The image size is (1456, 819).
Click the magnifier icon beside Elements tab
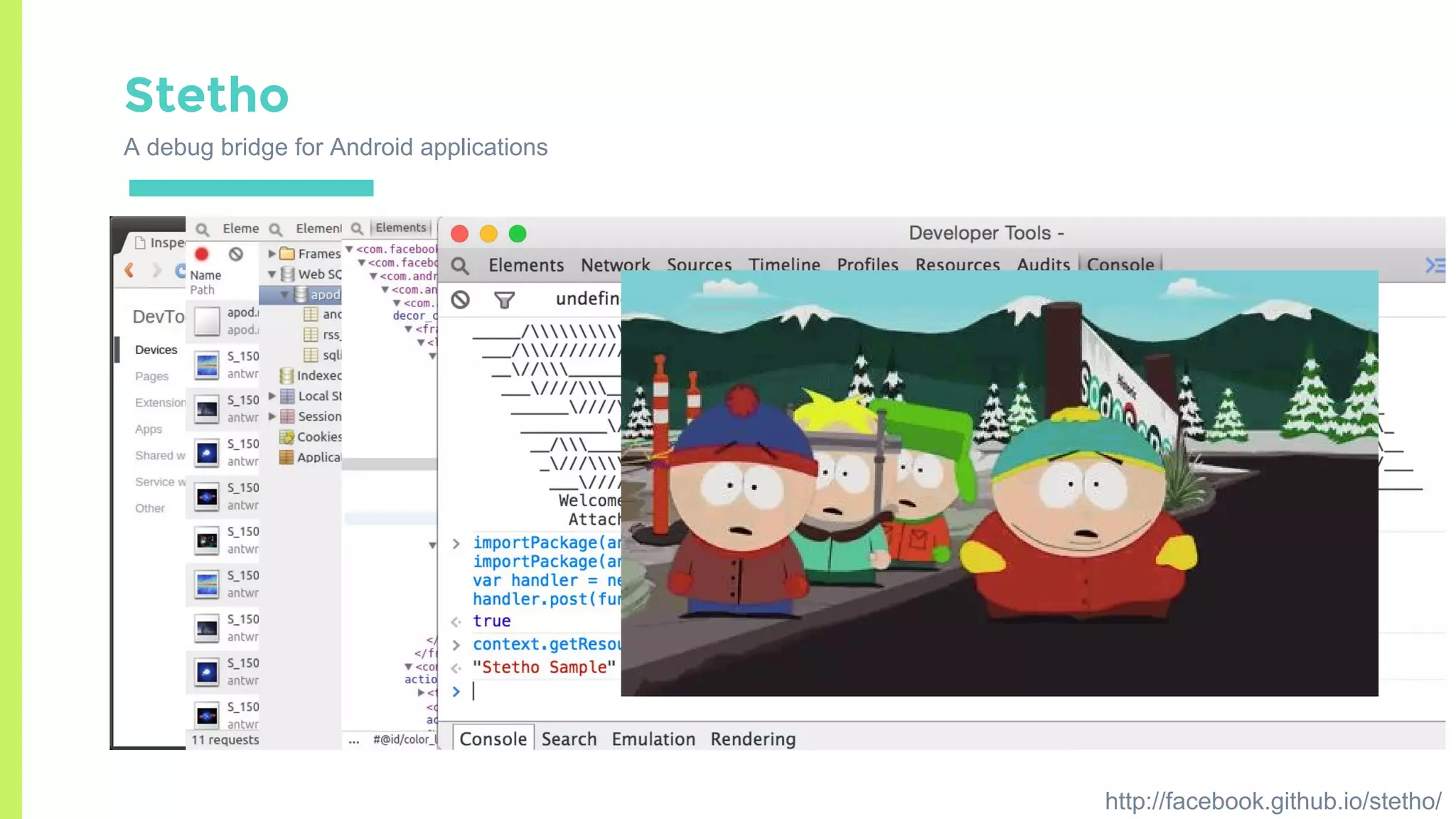tap(357, 228)
